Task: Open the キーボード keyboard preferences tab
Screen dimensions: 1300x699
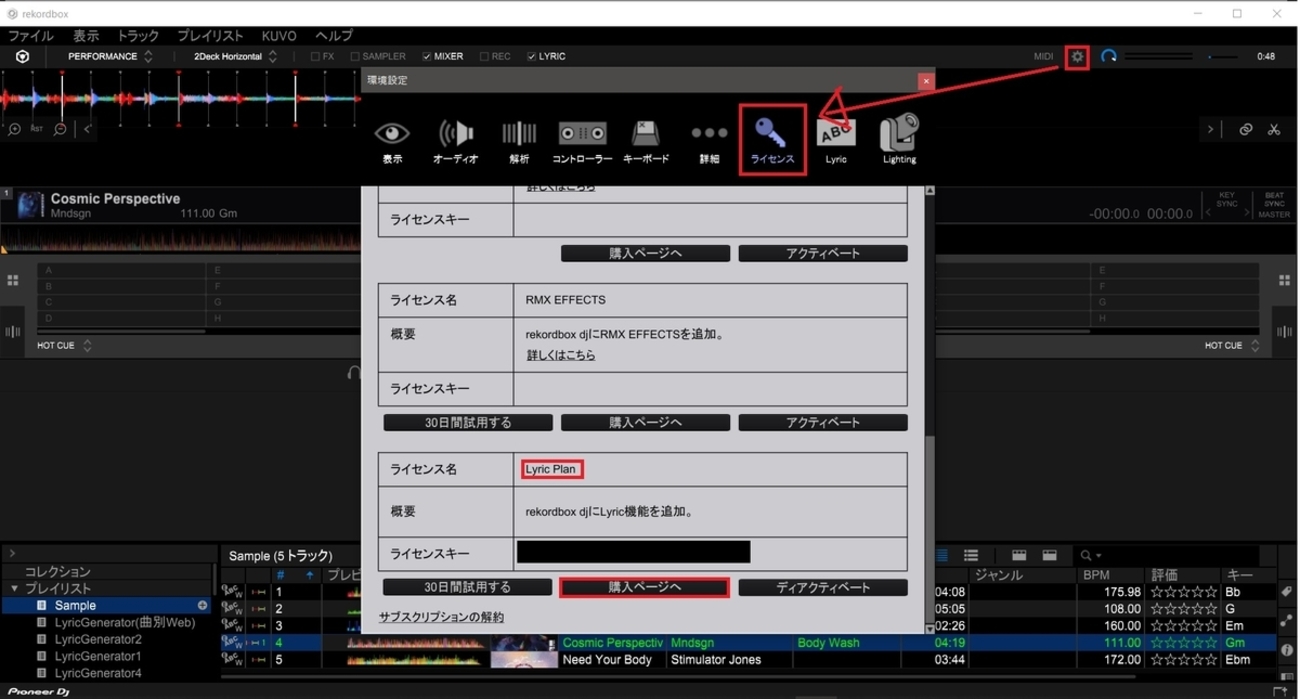Action: coord(646,140)
